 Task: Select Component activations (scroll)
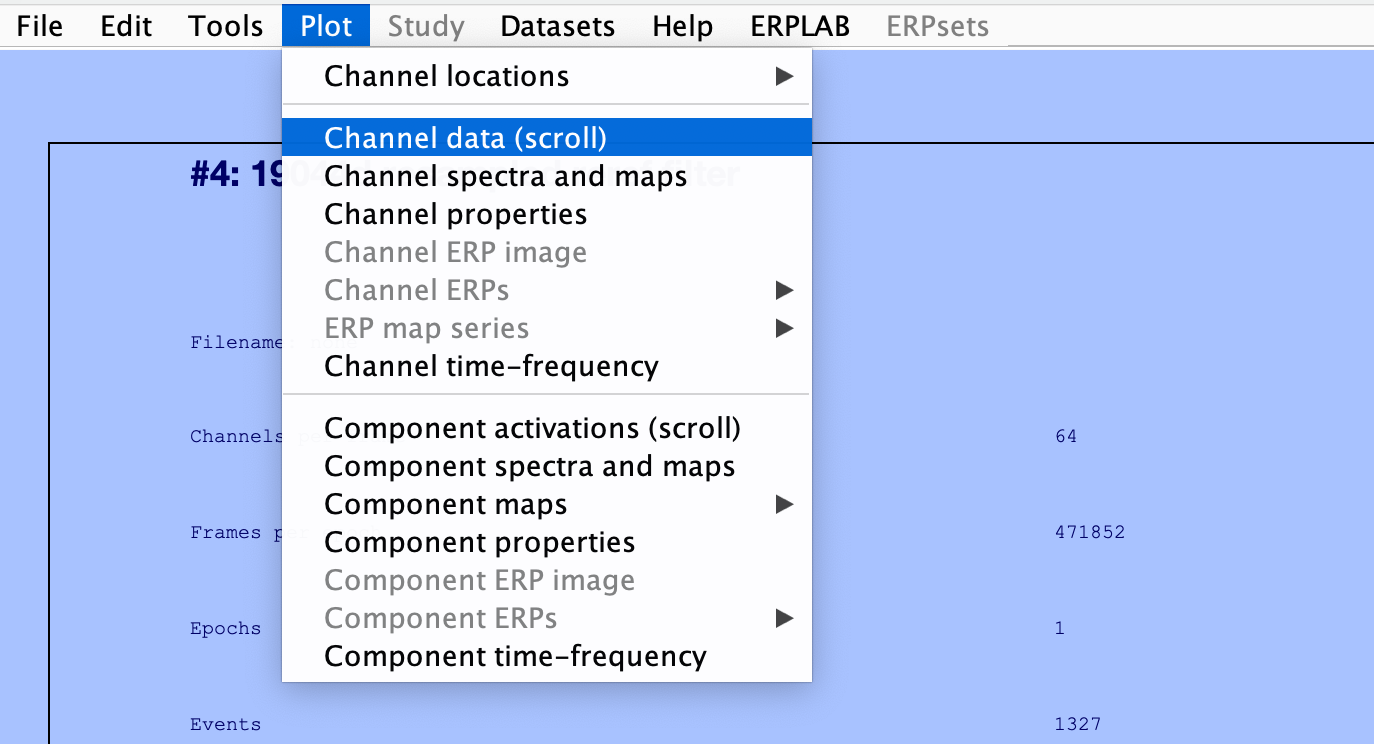pos(532,428)
